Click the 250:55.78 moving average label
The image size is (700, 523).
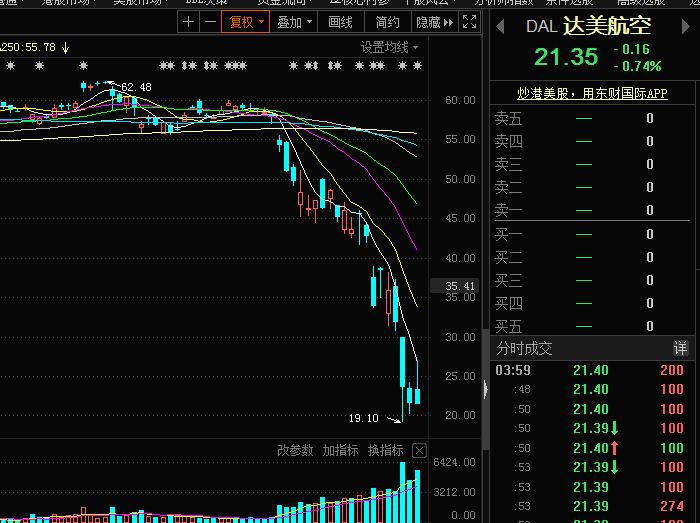coord(28,47)
